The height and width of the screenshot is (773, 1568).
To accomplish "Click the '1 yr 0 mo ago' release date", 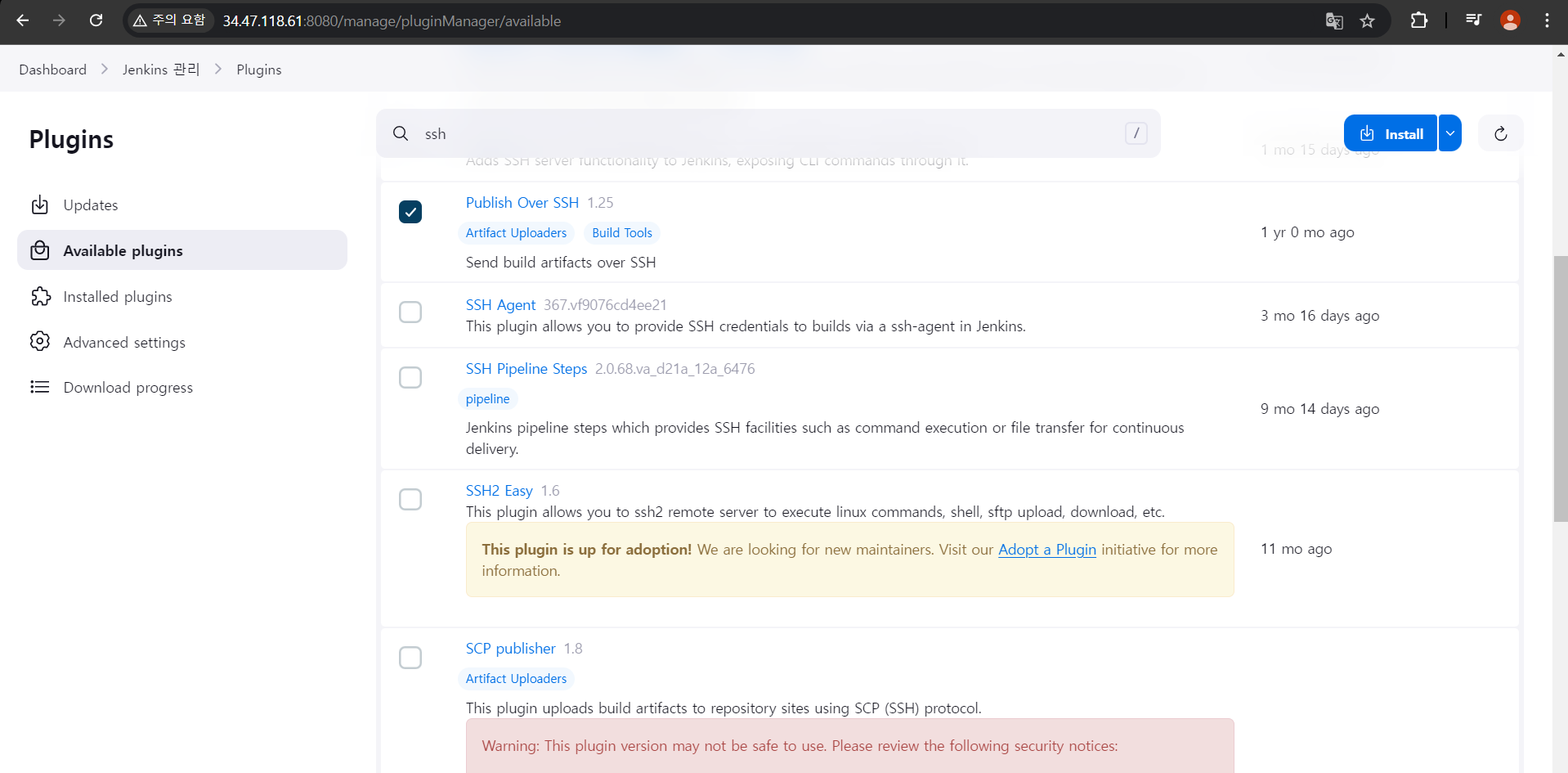I will point(1307,232).
